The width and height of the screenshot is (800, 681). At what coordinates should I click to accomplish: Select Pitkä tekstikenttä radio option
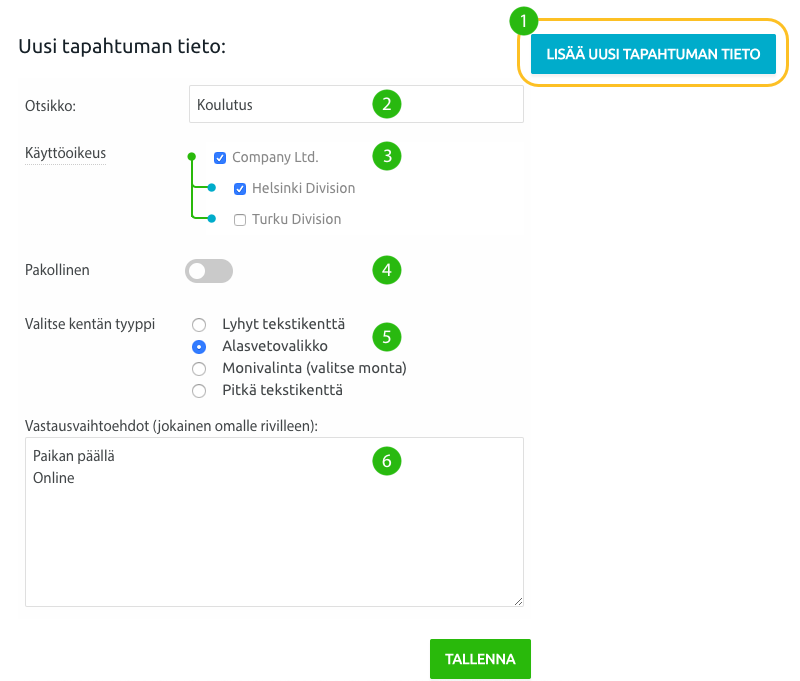pos(199,391)
